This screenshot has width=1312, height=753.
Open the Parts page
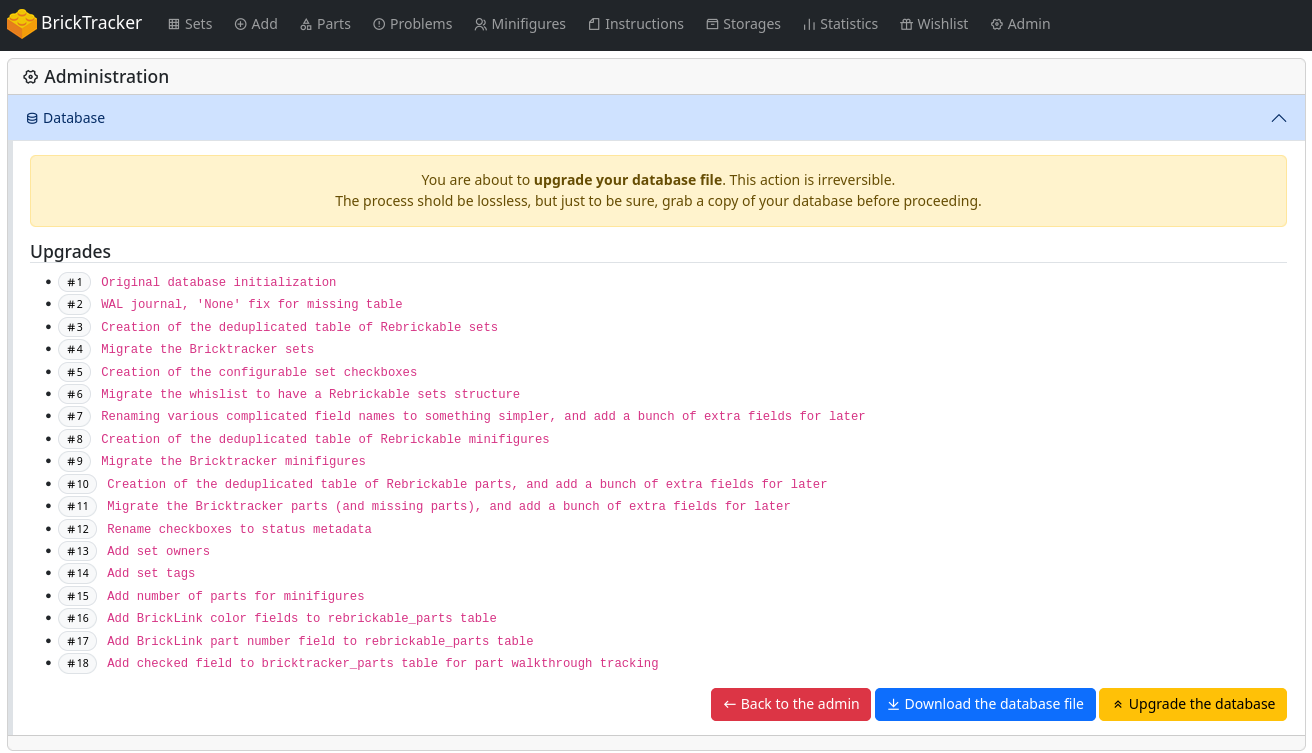(x=325, y=24)
